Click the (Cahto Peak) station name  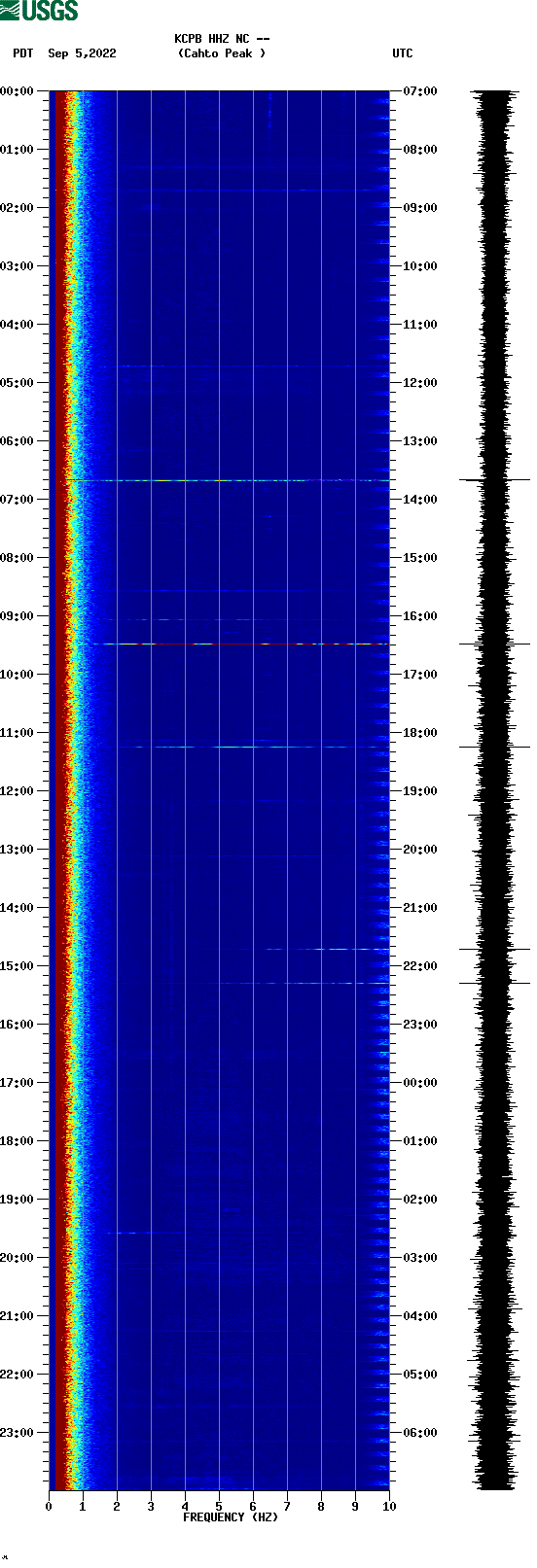222,53
